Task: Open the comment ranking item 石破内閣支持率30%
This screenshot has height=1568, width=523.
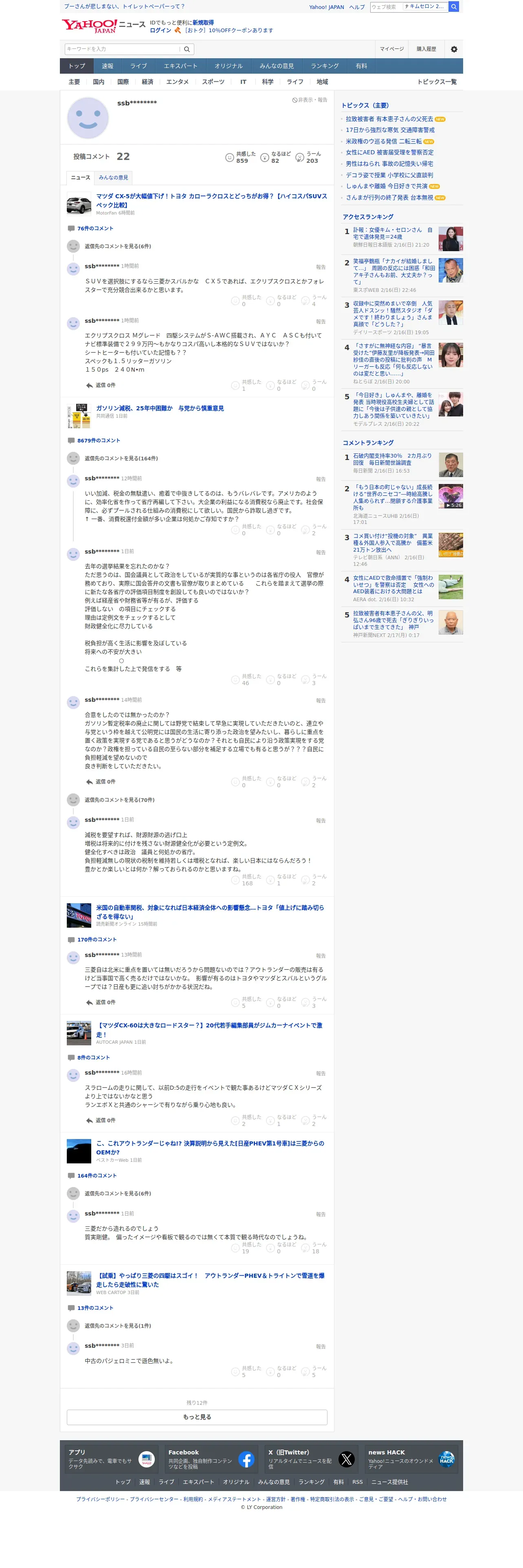Action: point(392,460)
